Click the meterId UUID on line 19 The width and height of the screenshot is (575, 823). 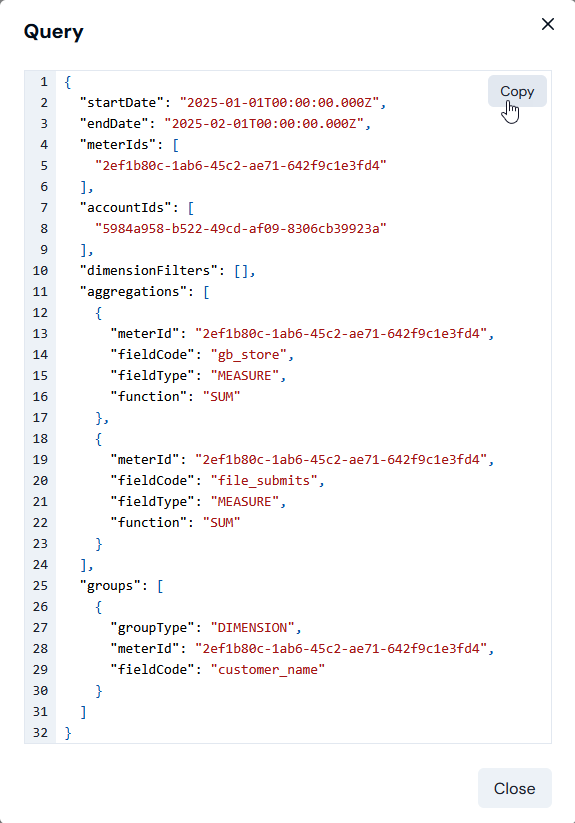click(341, 460)
